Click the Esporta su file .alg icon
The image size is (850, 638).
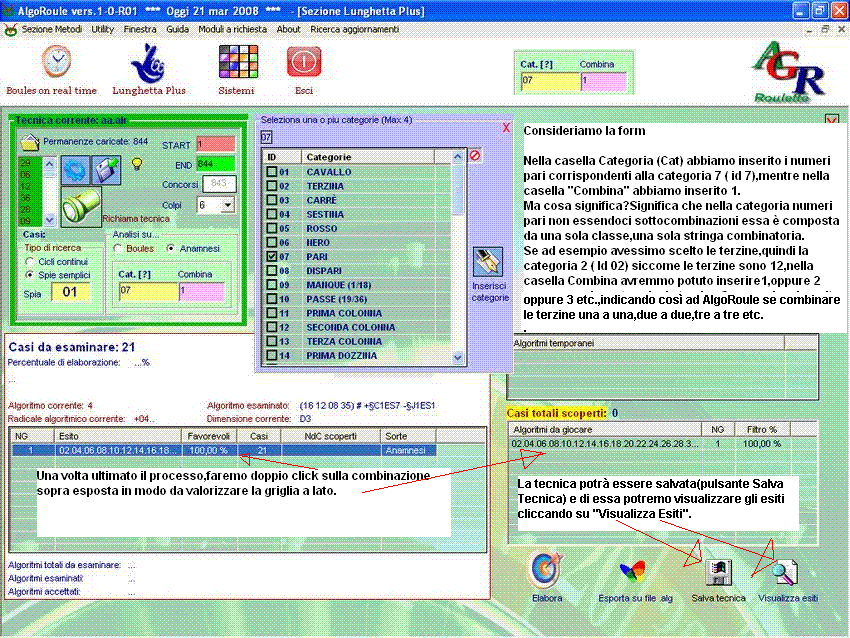point(633,572)
